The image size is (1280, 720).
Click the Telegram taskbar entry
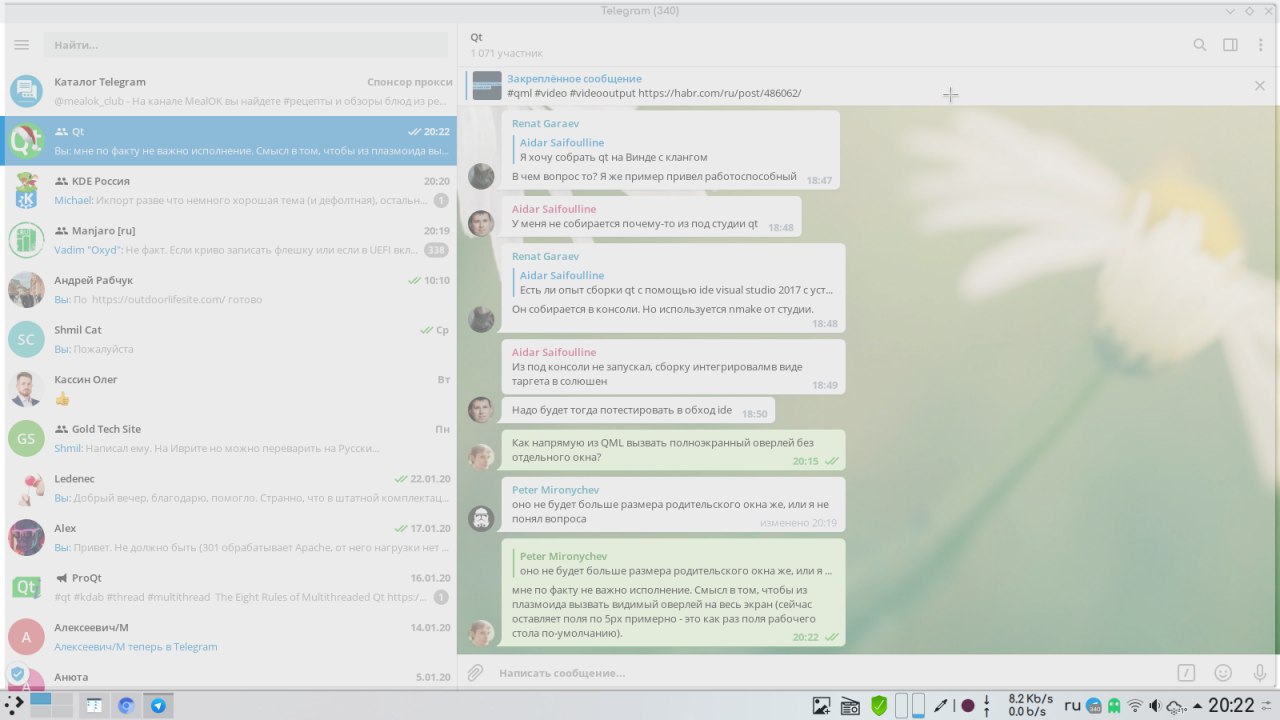[x=158, y=705]
